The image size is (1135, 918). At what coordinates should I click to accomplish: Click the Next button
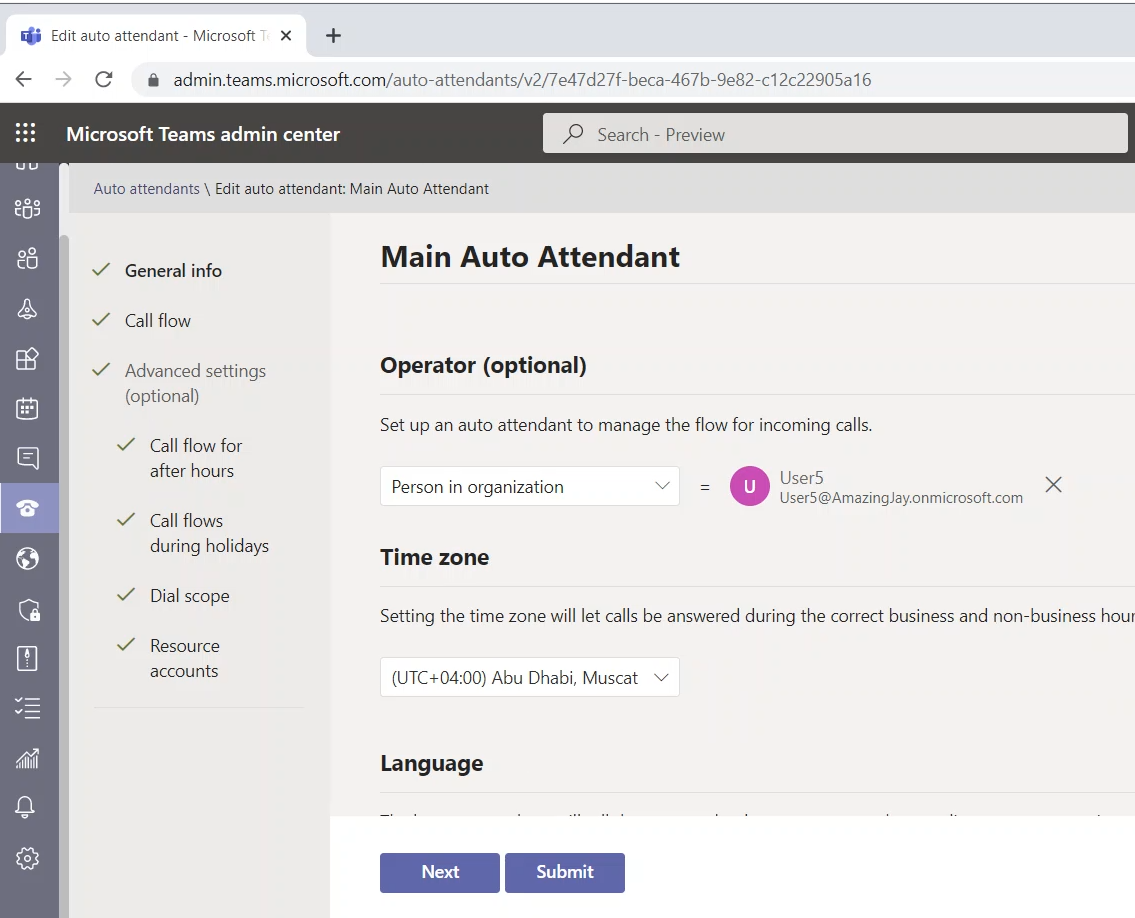point(439,872)
